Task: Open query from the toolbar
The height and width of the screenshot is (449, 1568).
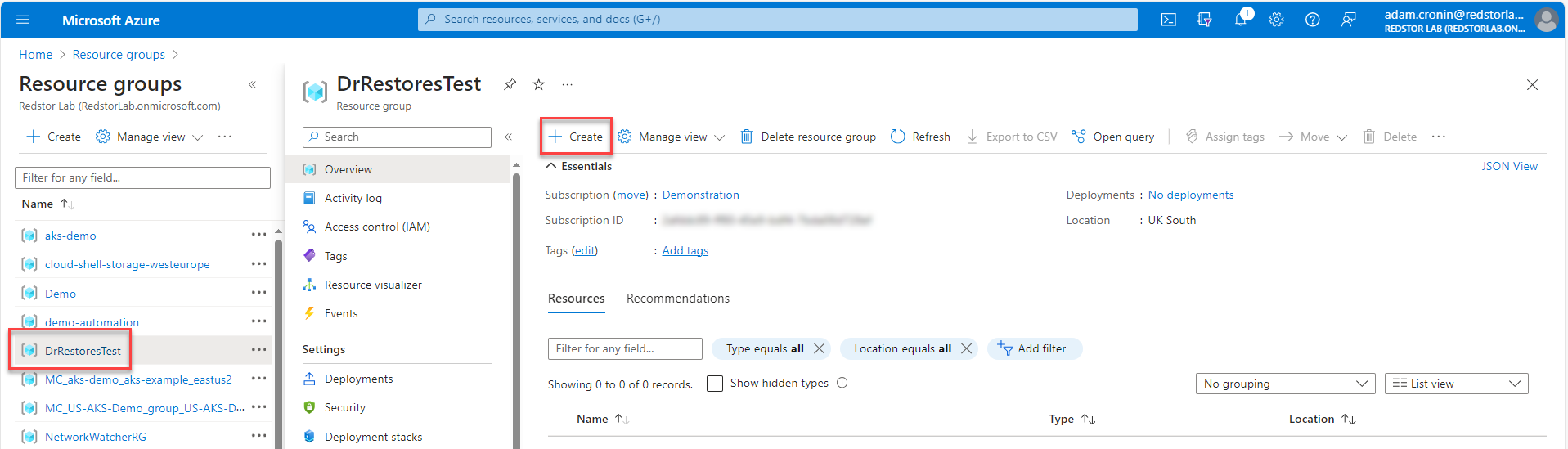Action: coord(1113,137)
